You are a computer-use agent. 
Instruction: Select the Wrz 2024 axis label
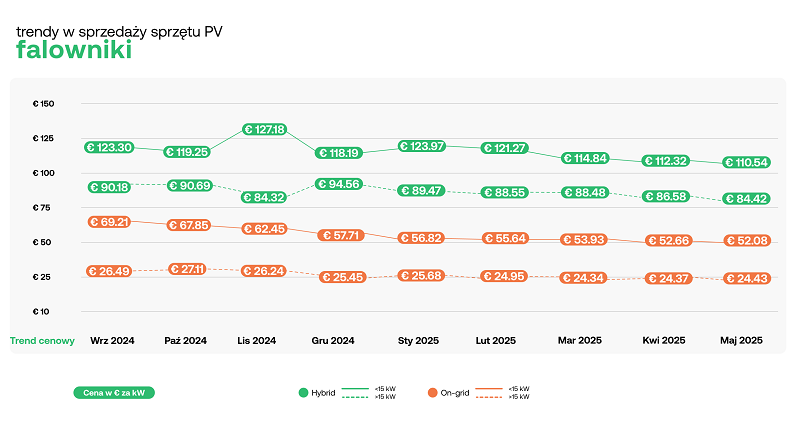tap(112, 341)
